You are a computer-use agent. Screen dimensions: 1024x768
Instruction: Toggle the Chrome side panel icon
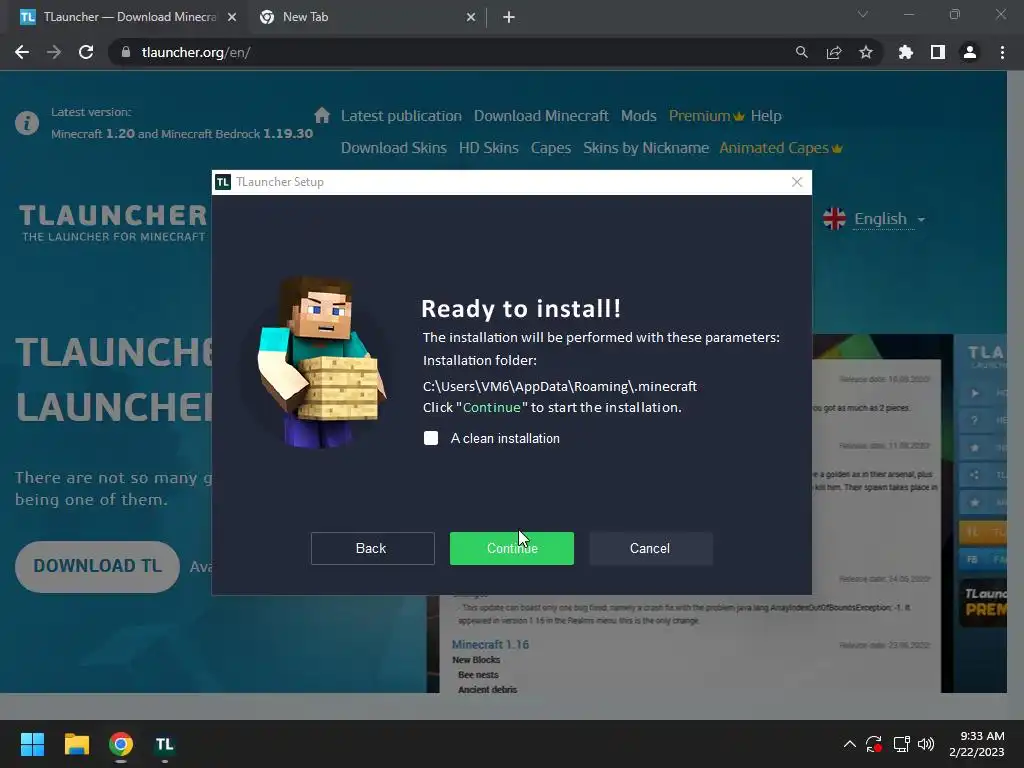pos(938,52)
